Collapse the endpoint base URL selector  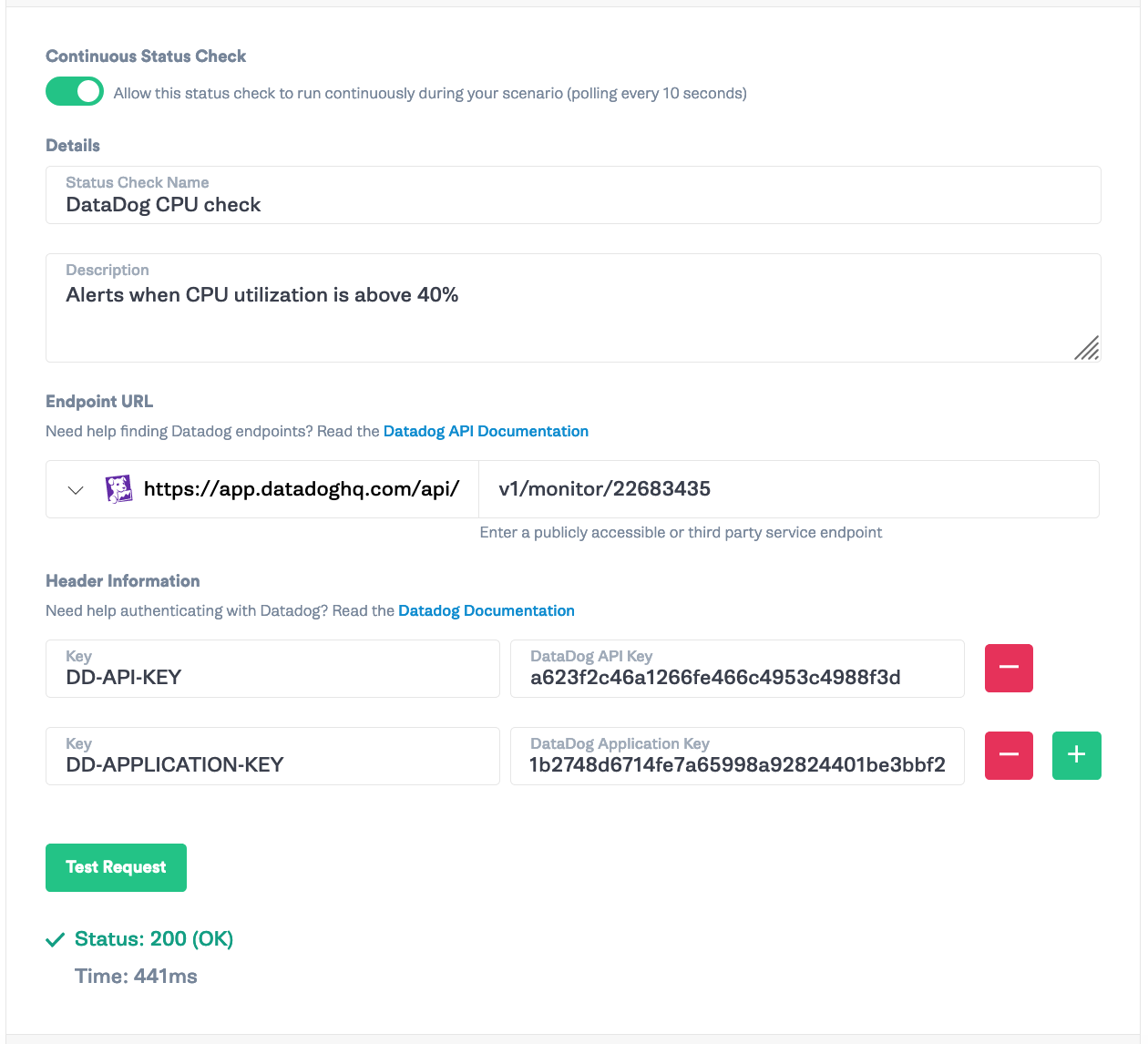(77, 489)
